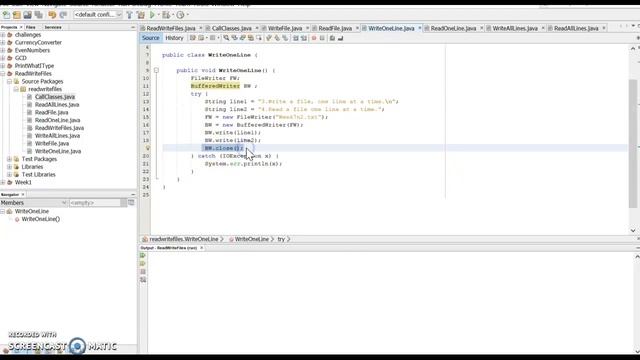Open the Debug Project dropdown arrow

point(173,15)
